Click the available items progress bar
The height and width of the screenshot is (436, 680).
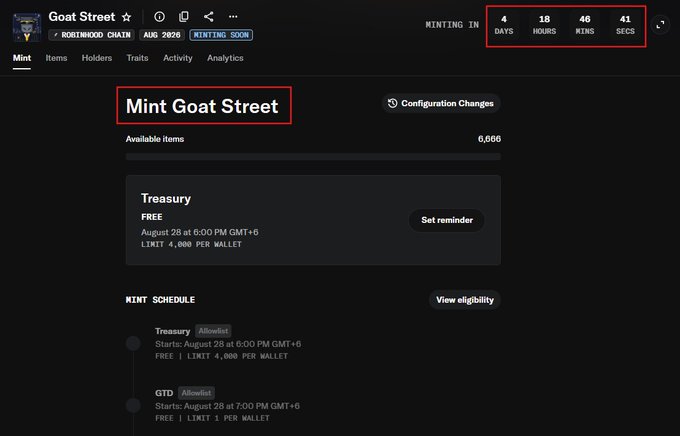point(313,157)
